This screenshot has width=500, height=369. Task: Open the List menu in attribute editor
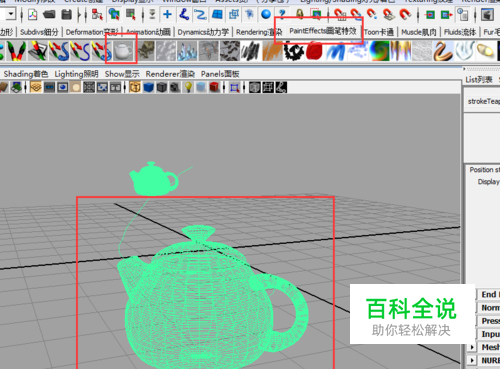(479, 79)
